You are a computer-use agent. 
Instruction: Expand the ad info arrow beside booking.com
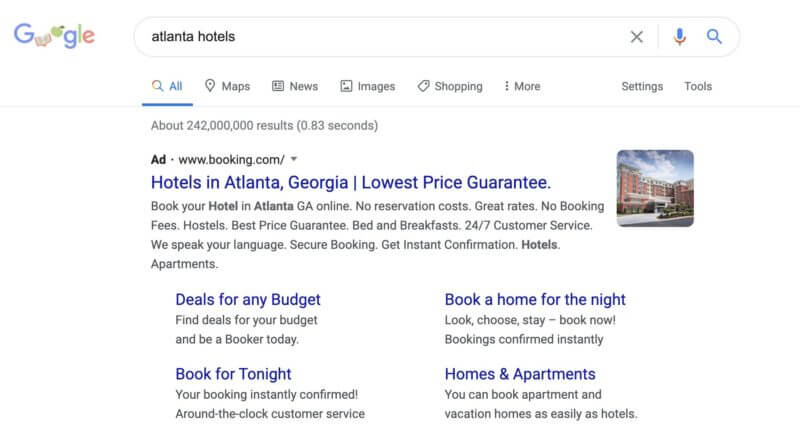[295, 159]
